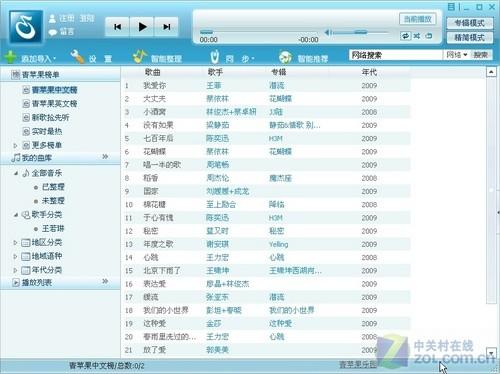Sort by the 专辑 column header
The image size is (500, 374).
[x=278, y=72]
